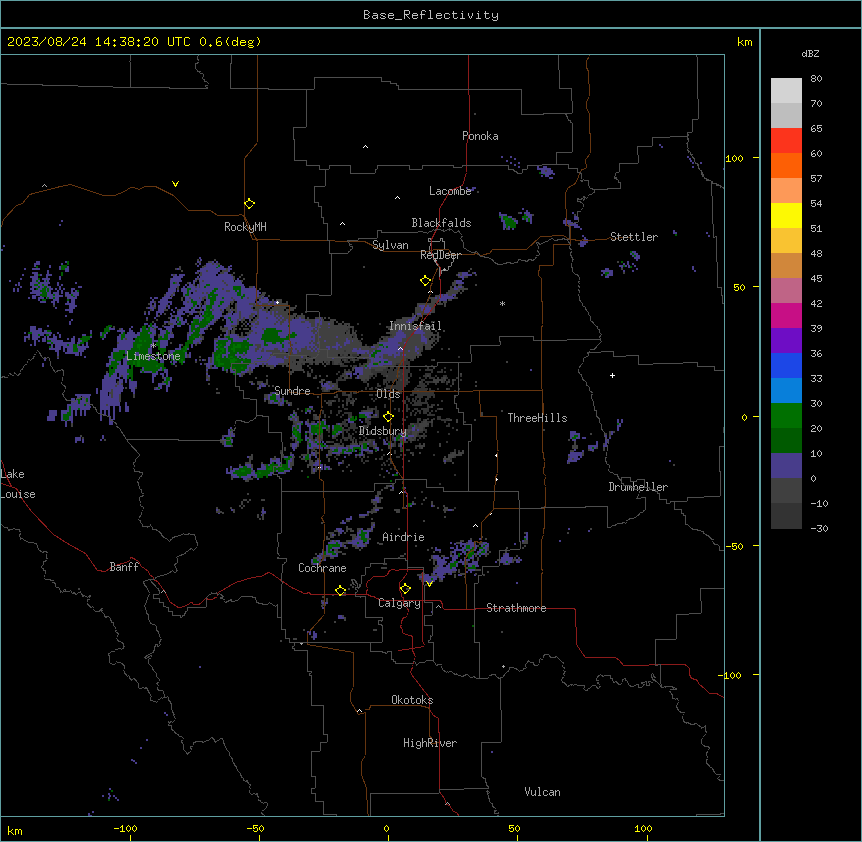
Task: Click the 42 value in legend
Action: click(816, 303)
